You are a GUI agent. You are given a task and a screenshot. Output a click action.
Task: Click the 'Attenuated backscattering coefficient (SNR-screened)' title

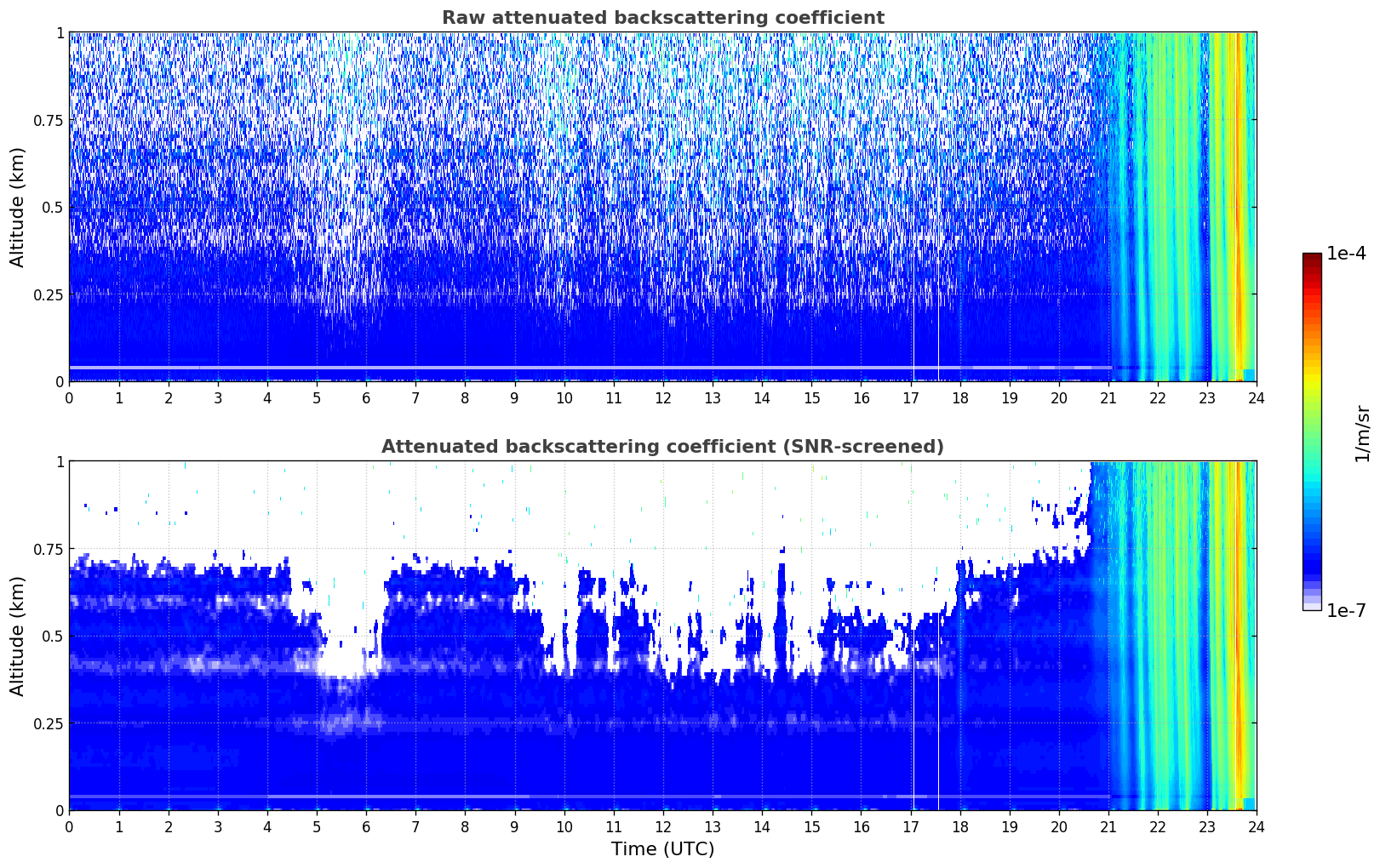pyautogui.click(x=662, y=447)
